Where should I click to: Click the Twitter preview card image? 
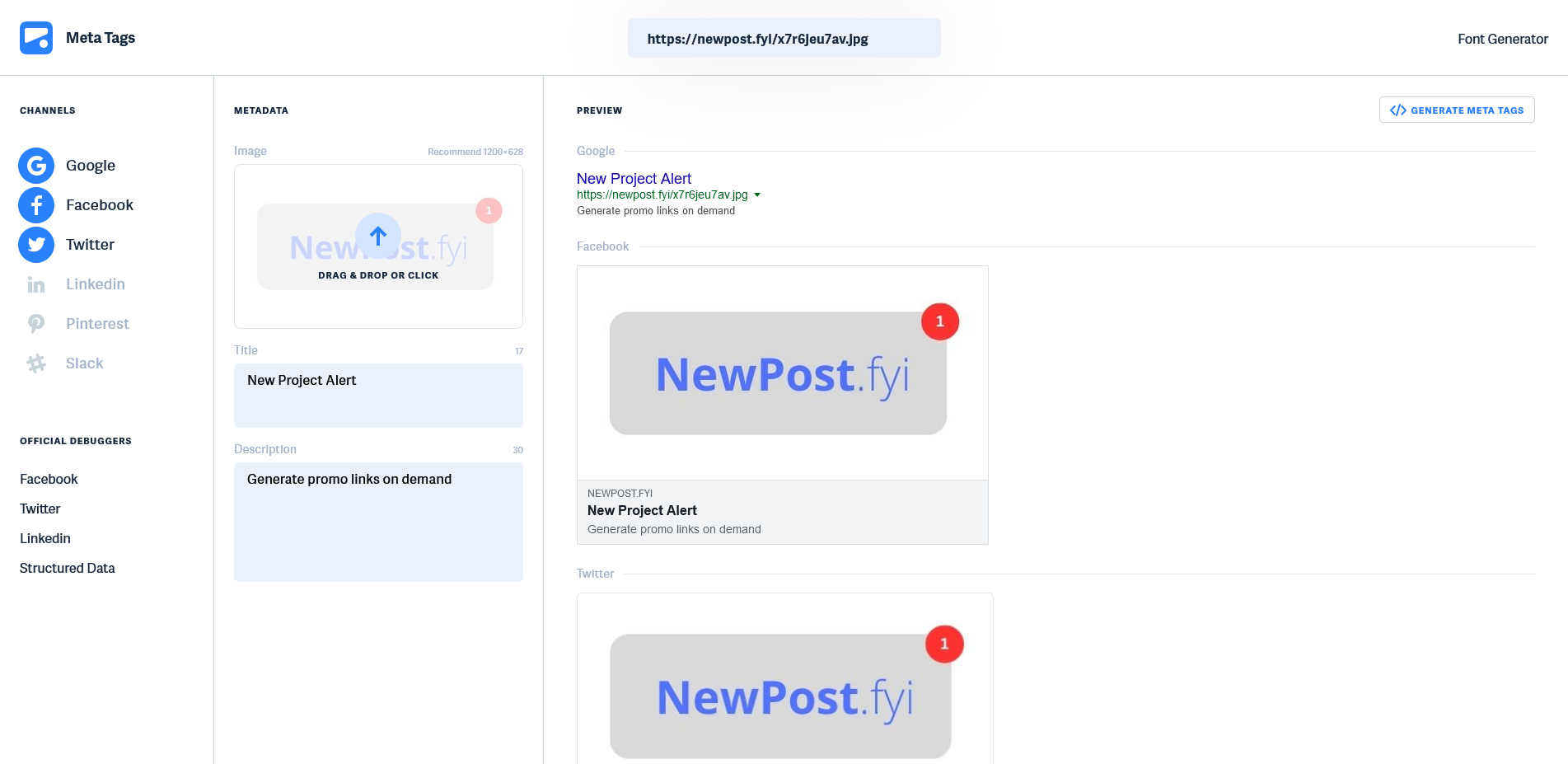(785, 678)
